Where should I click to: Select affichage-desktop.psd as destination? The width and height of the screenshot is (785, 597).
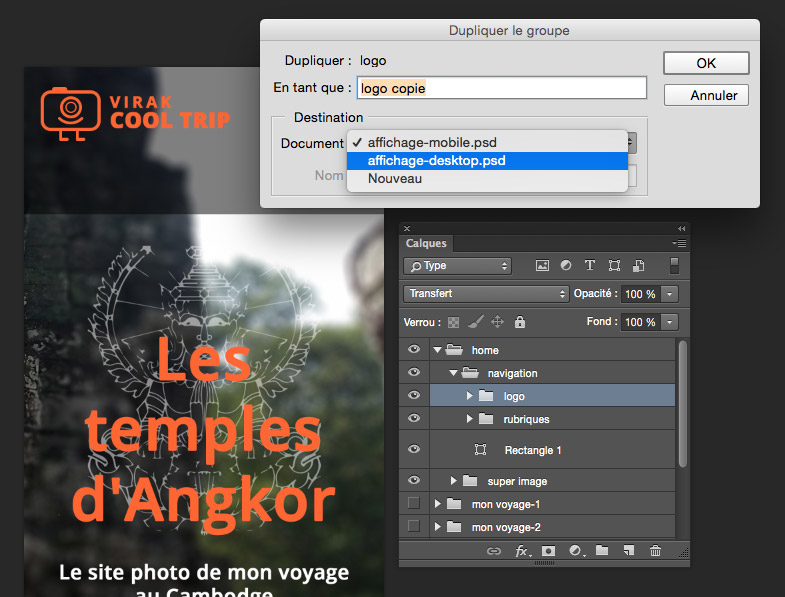487,161
